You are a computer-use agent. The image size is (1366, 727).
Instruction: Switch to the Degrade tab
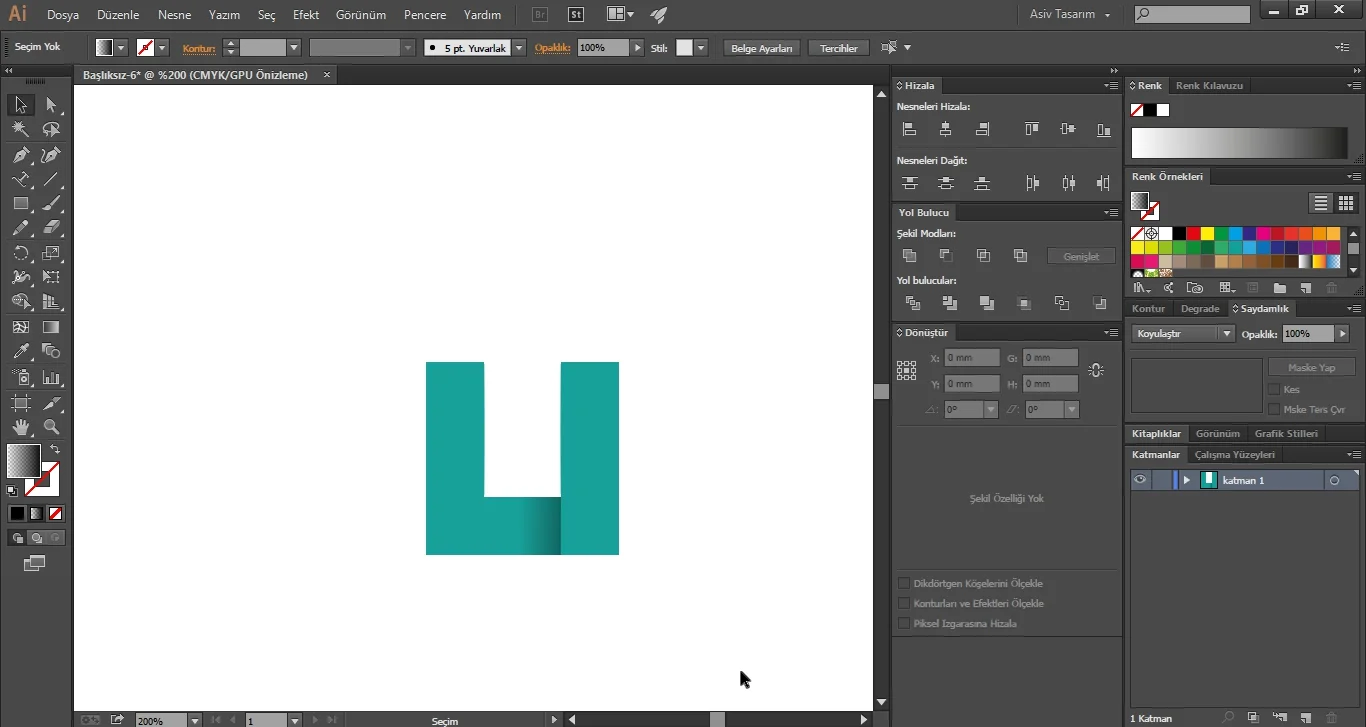[x=1200, y=309]
